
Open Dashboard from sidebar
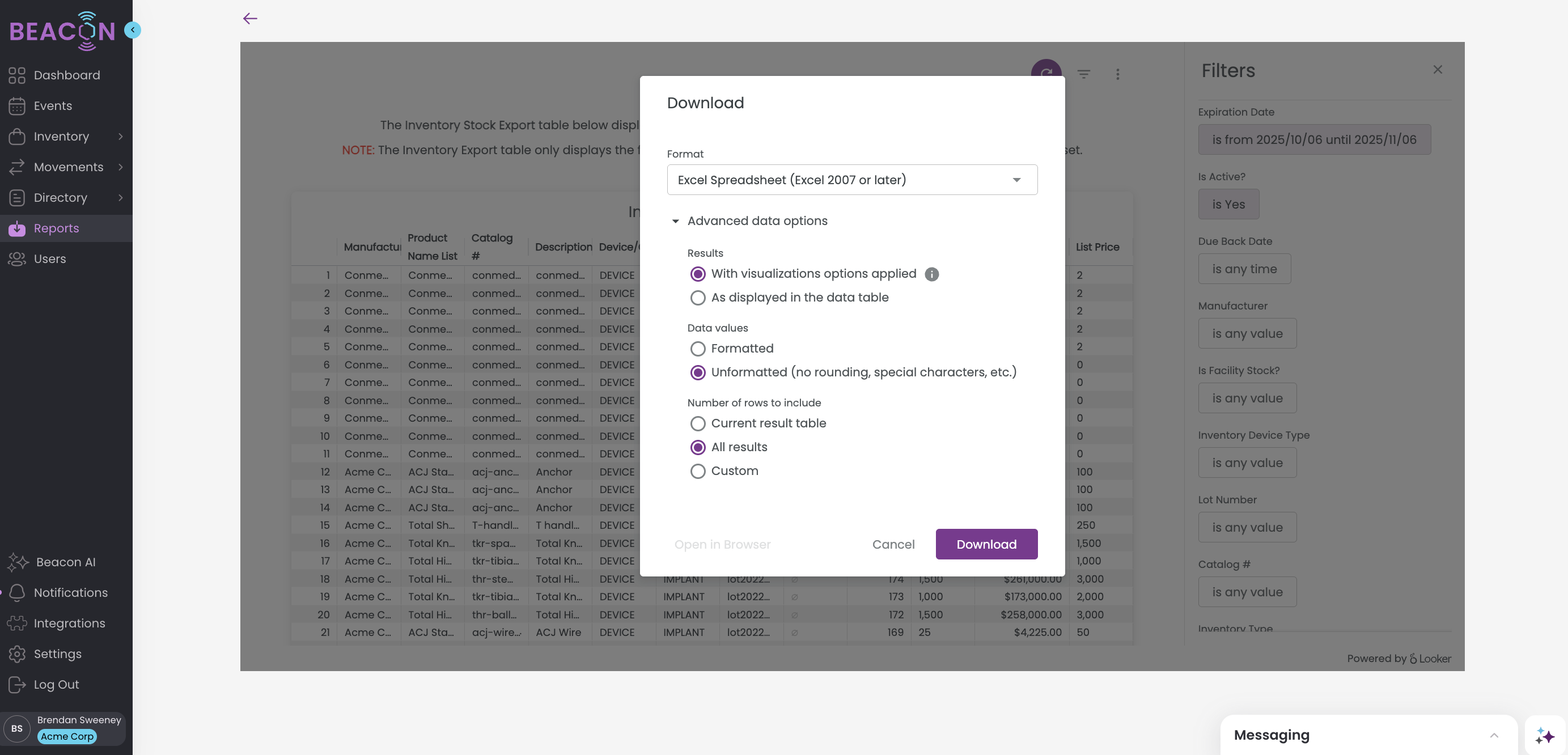[x=66, y=75]
